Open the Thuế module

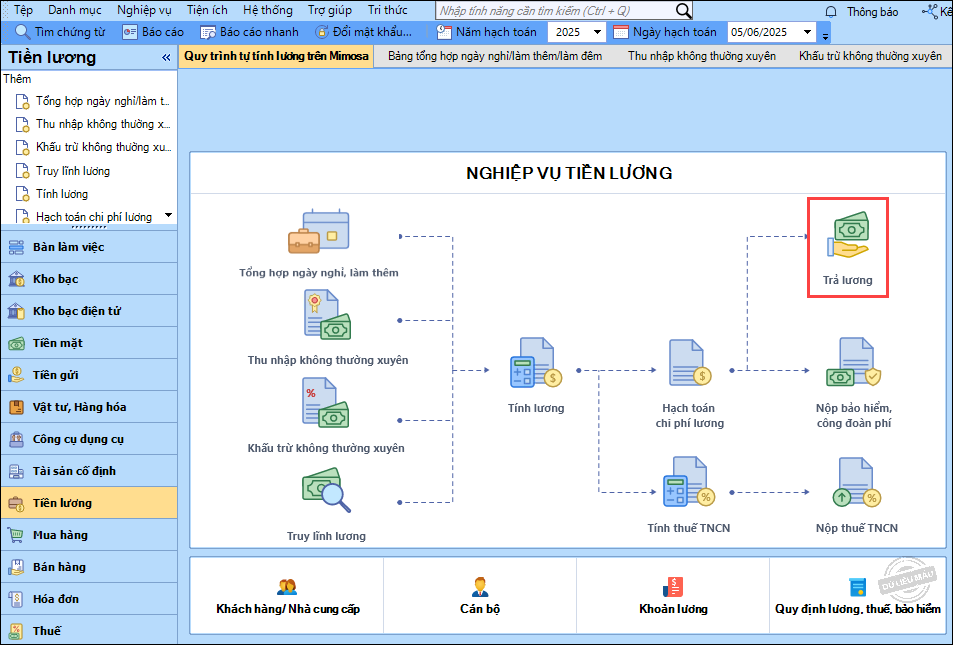tap(89, 630)
